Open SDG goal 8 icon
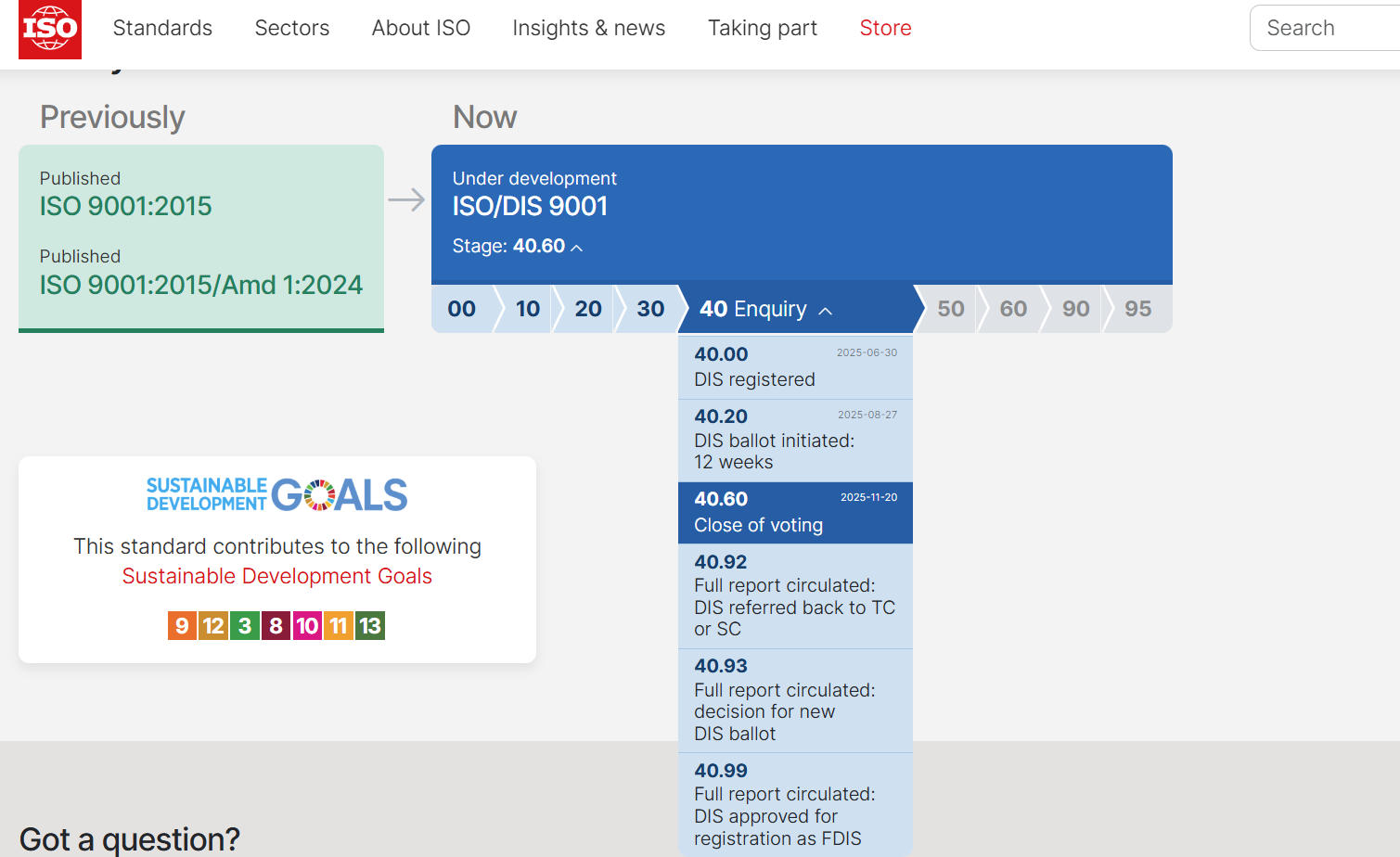Screen dimensions: 1400x857 point(276,626)
